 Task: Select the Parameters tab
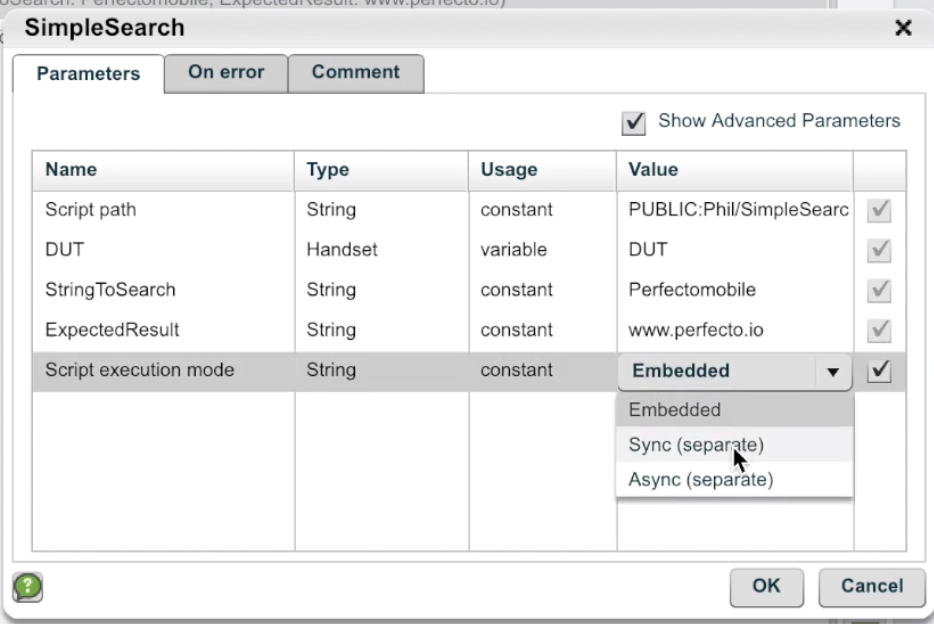point(88,74)
